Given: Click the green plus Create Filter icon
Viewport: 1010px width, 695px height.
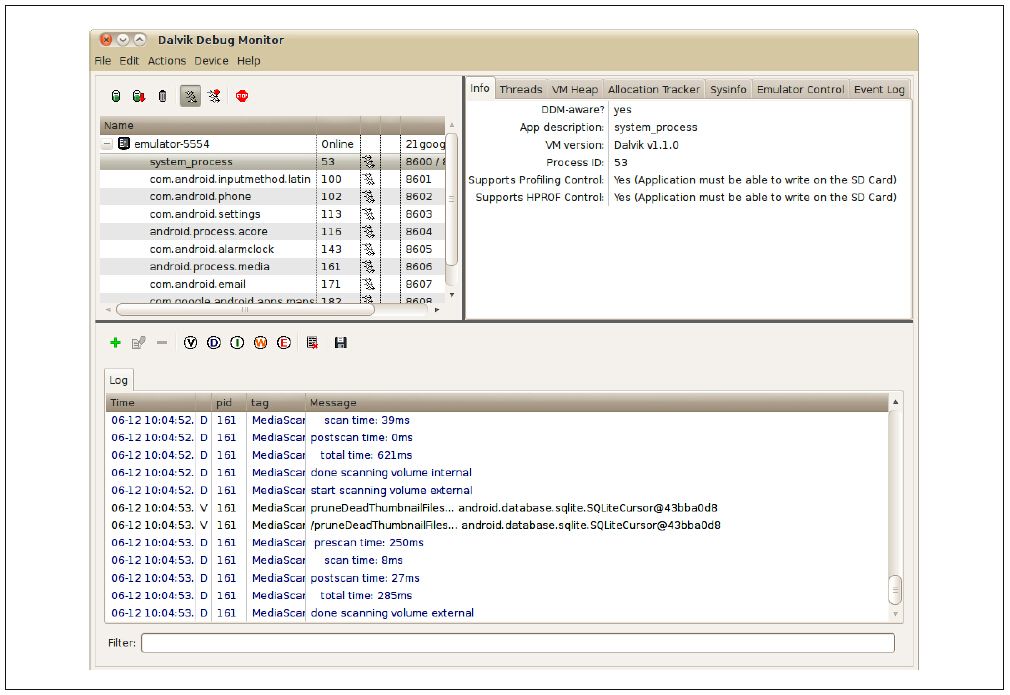Looking at the screenshot, I should [x=115, y=343].
